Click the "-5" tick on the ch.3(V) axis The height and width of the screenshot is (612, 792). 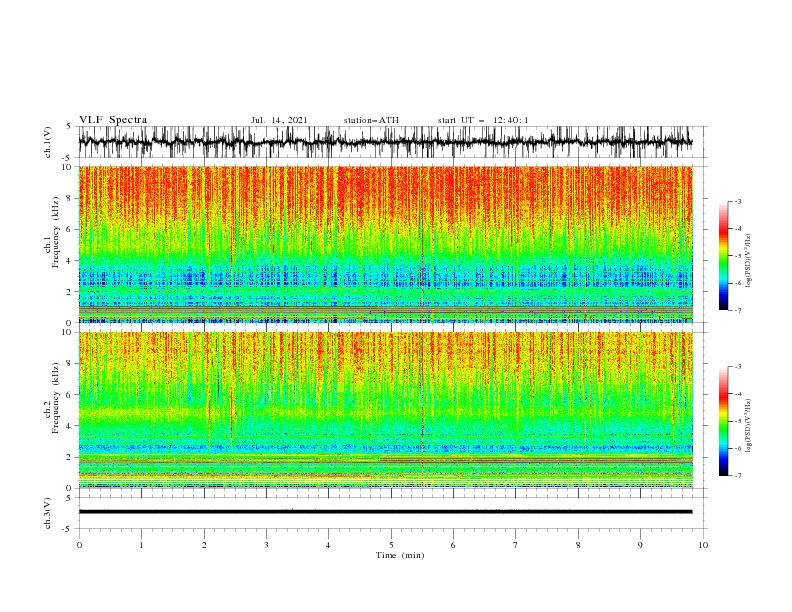click(68, 529)
